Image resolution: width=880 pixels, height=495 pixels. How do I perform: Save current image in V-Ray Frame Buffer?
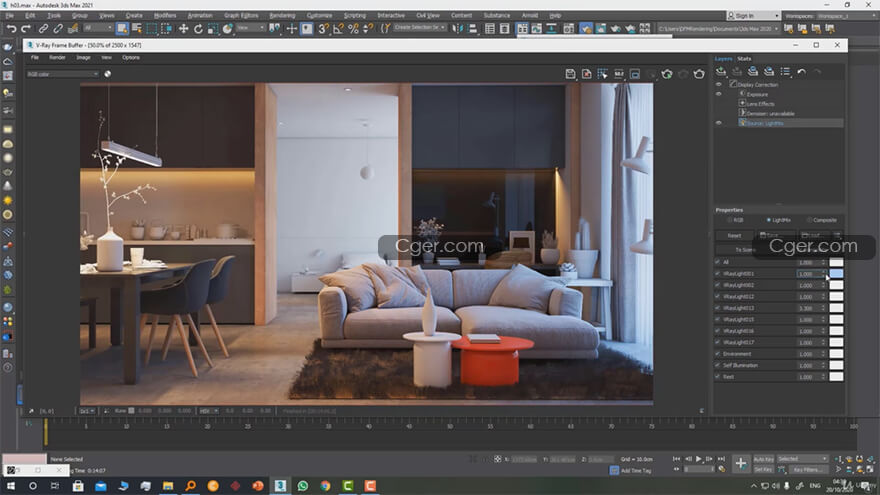click(570, 74)
